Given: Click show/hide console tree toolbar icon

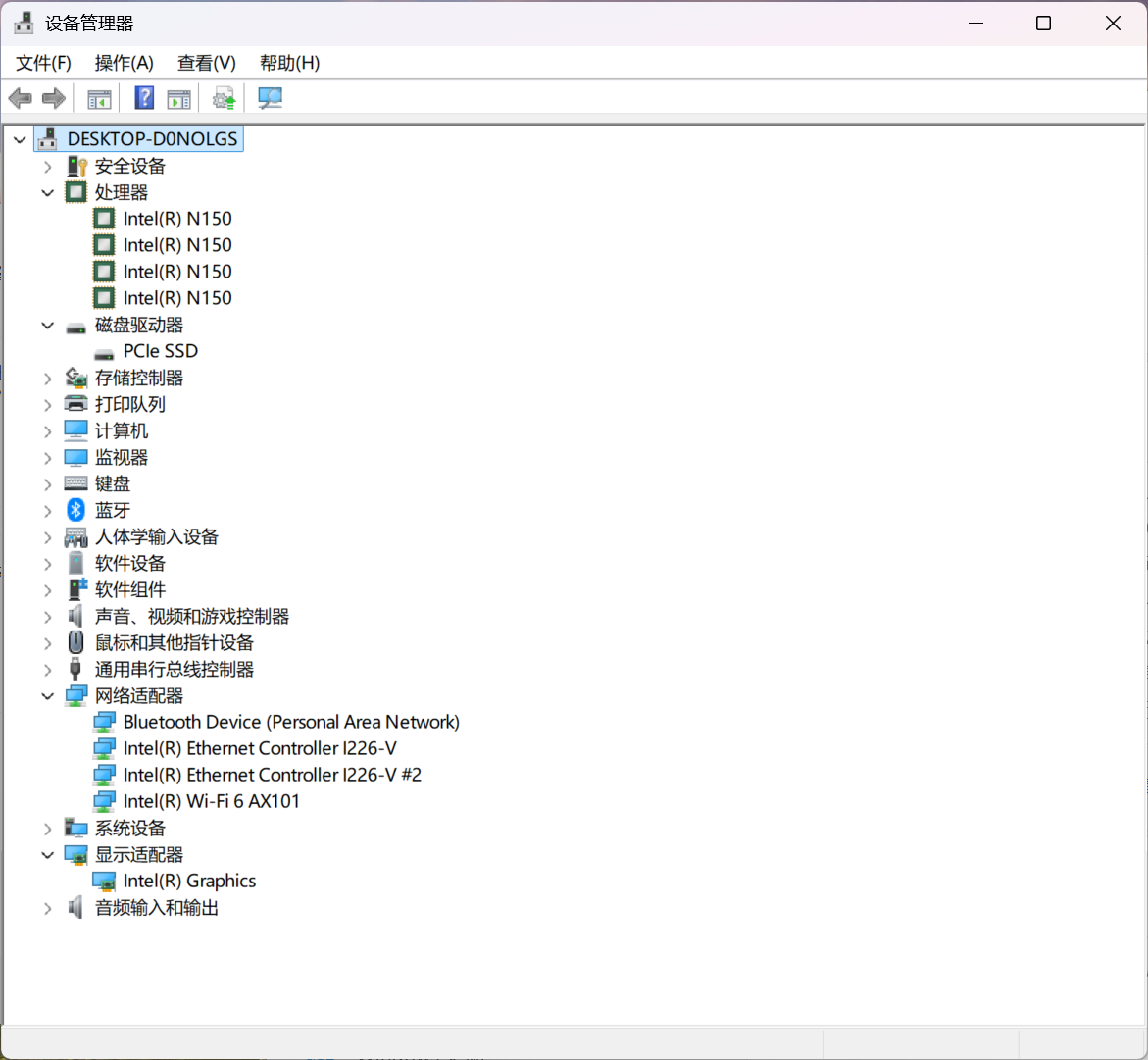Looking at the screenshot, I should (x=99, y=98).
